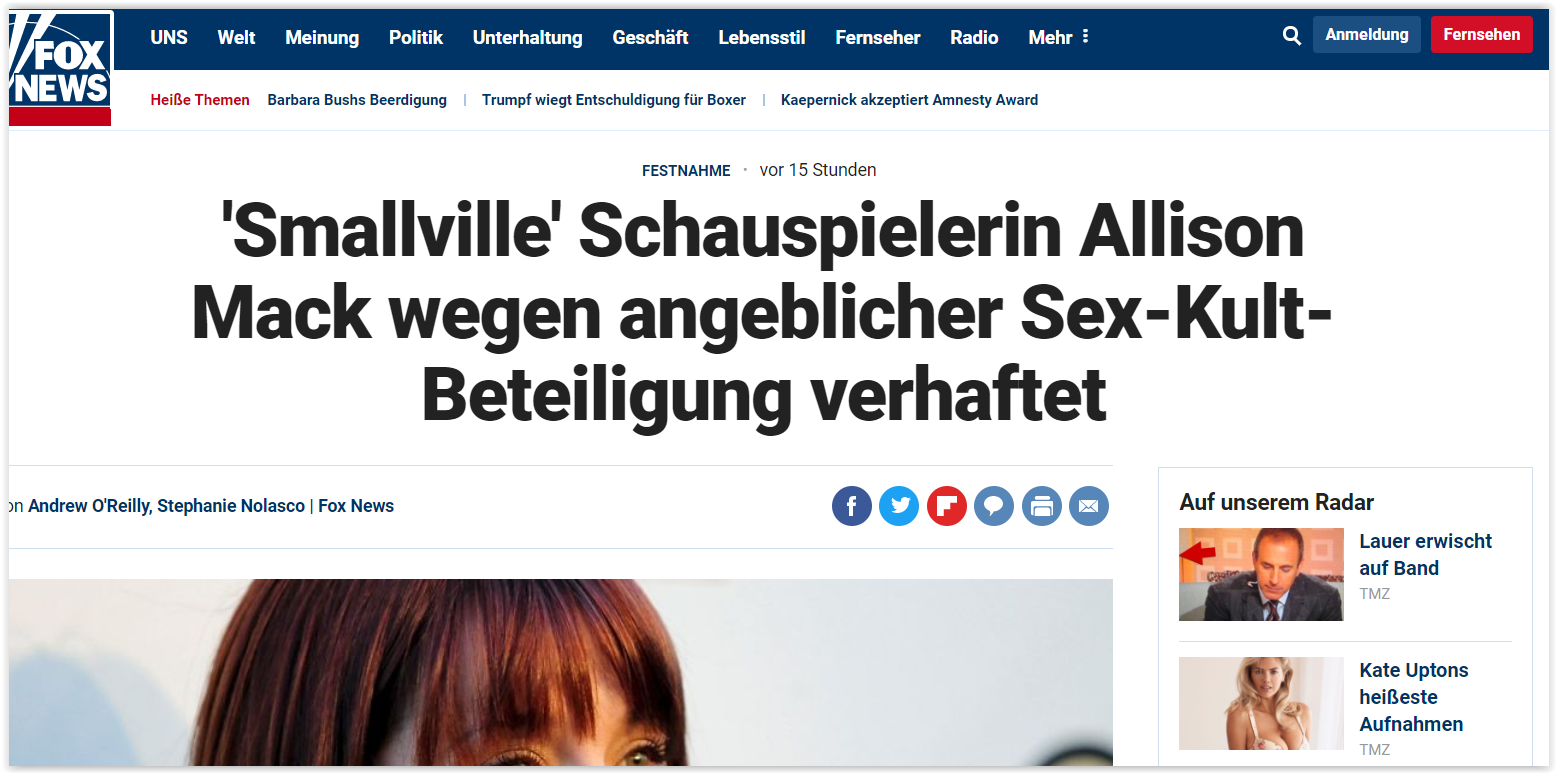Open the search magnifier icon
1557x774 pixels.
click(x=1291, y=36)
